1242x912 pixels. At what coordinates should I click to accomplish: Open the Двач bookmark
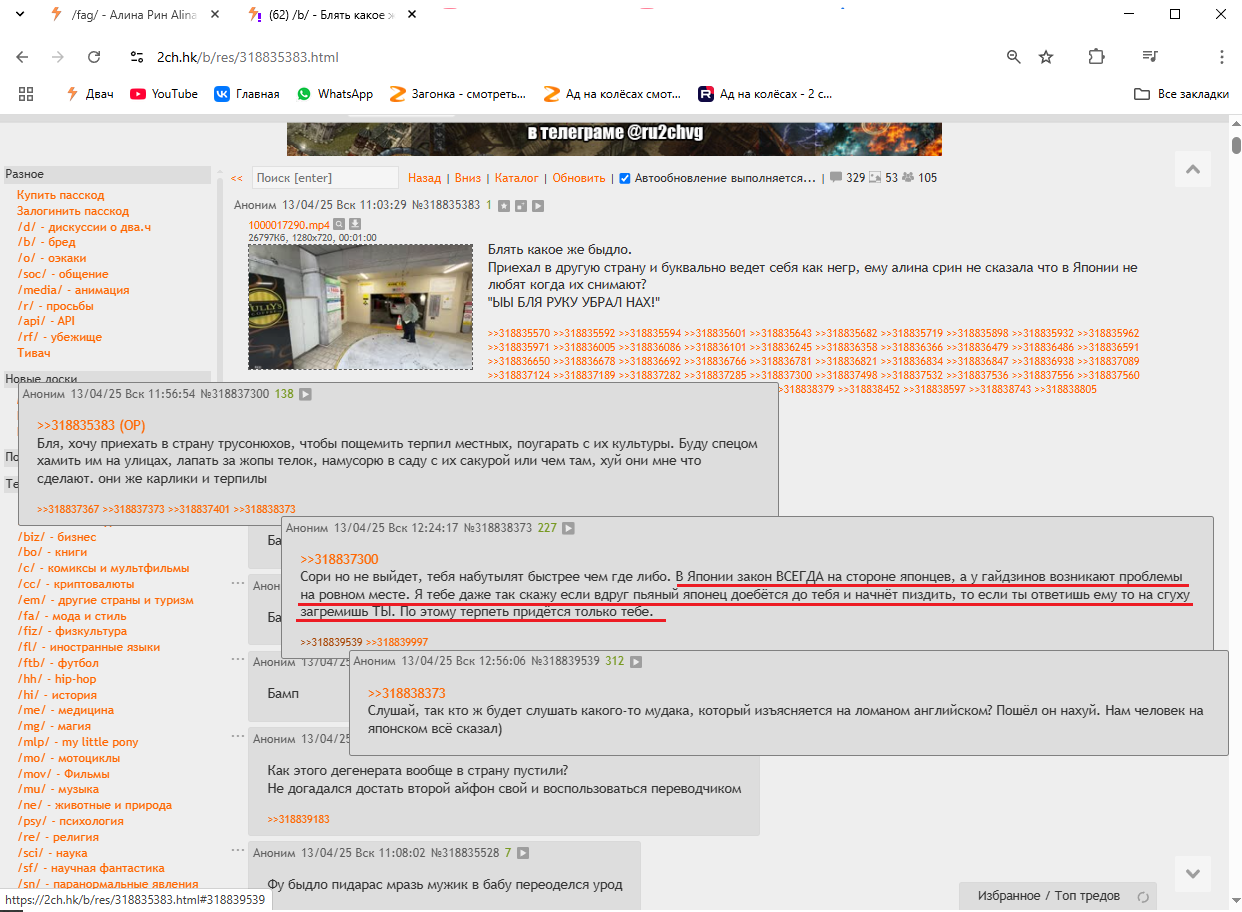click(x=89, y=94)
